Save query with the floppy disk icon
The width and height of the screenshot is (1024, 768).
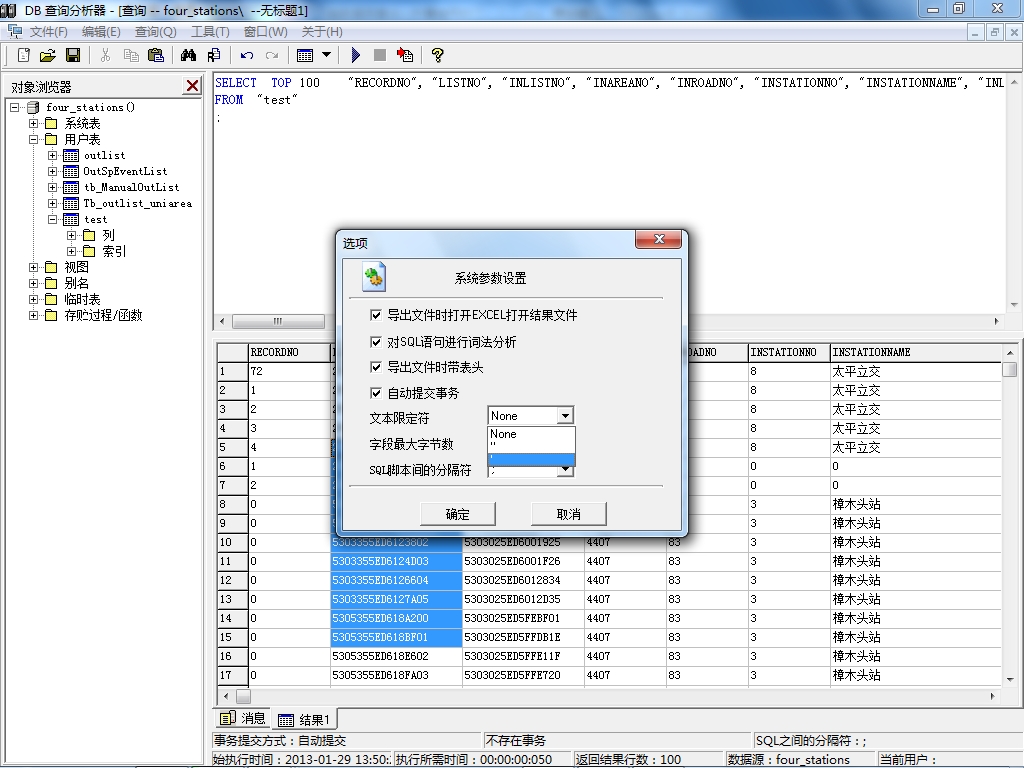click(72, 55)
